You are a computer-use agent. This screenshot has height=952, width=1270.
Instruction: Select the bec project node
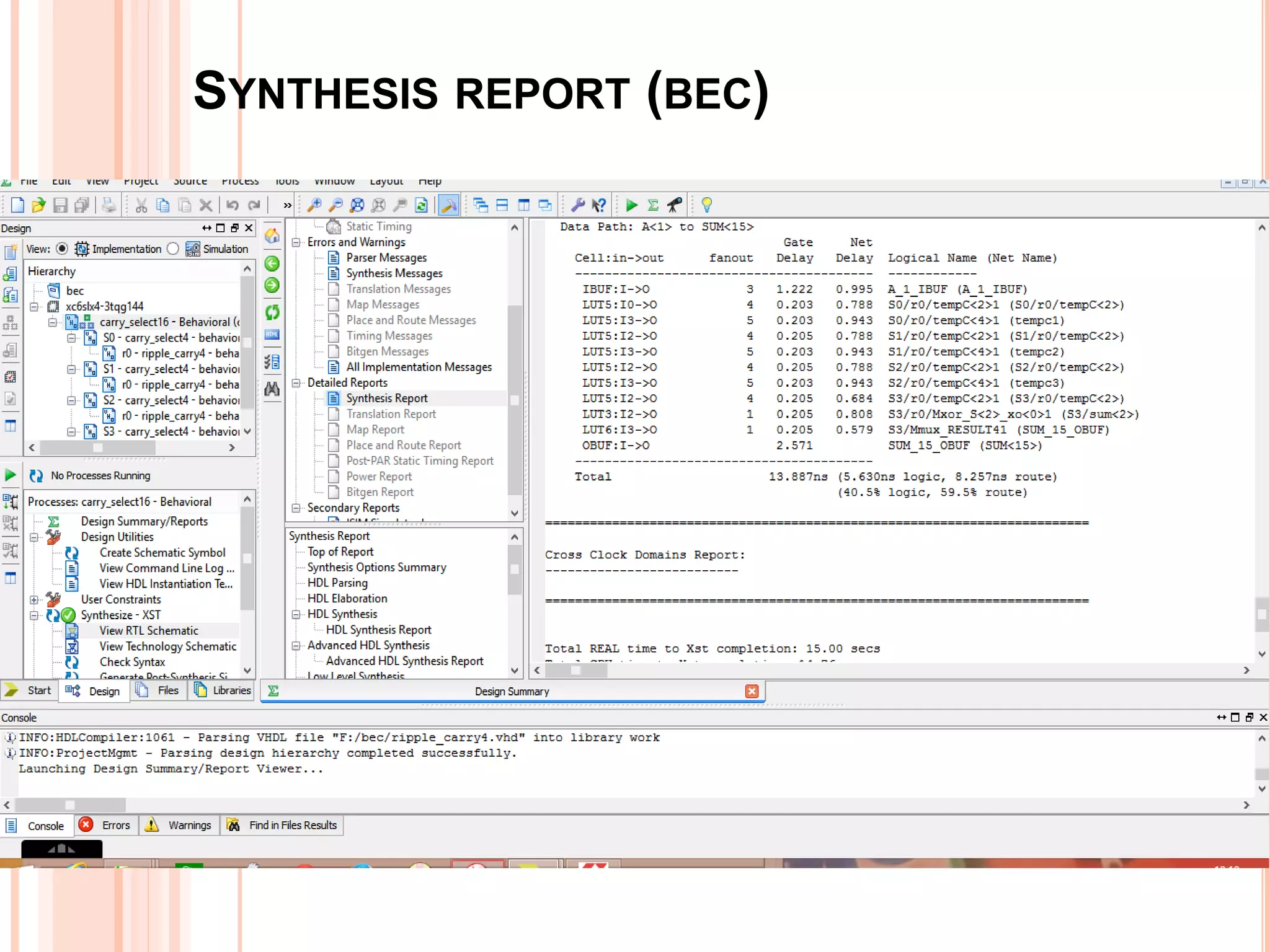tap(75, 291)
